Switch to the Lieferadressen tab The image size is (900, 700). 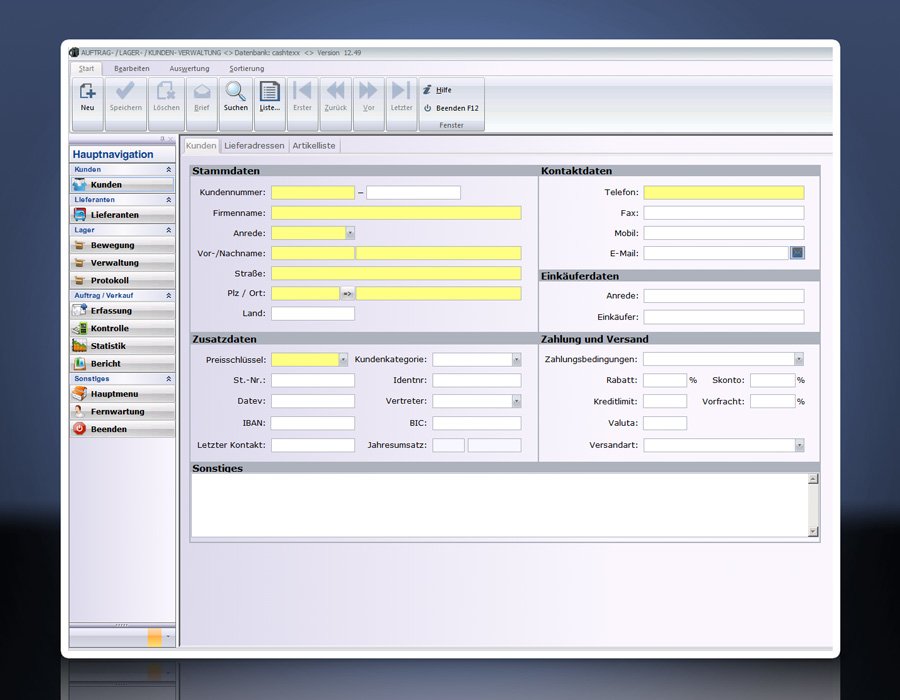tap(254, 146)
